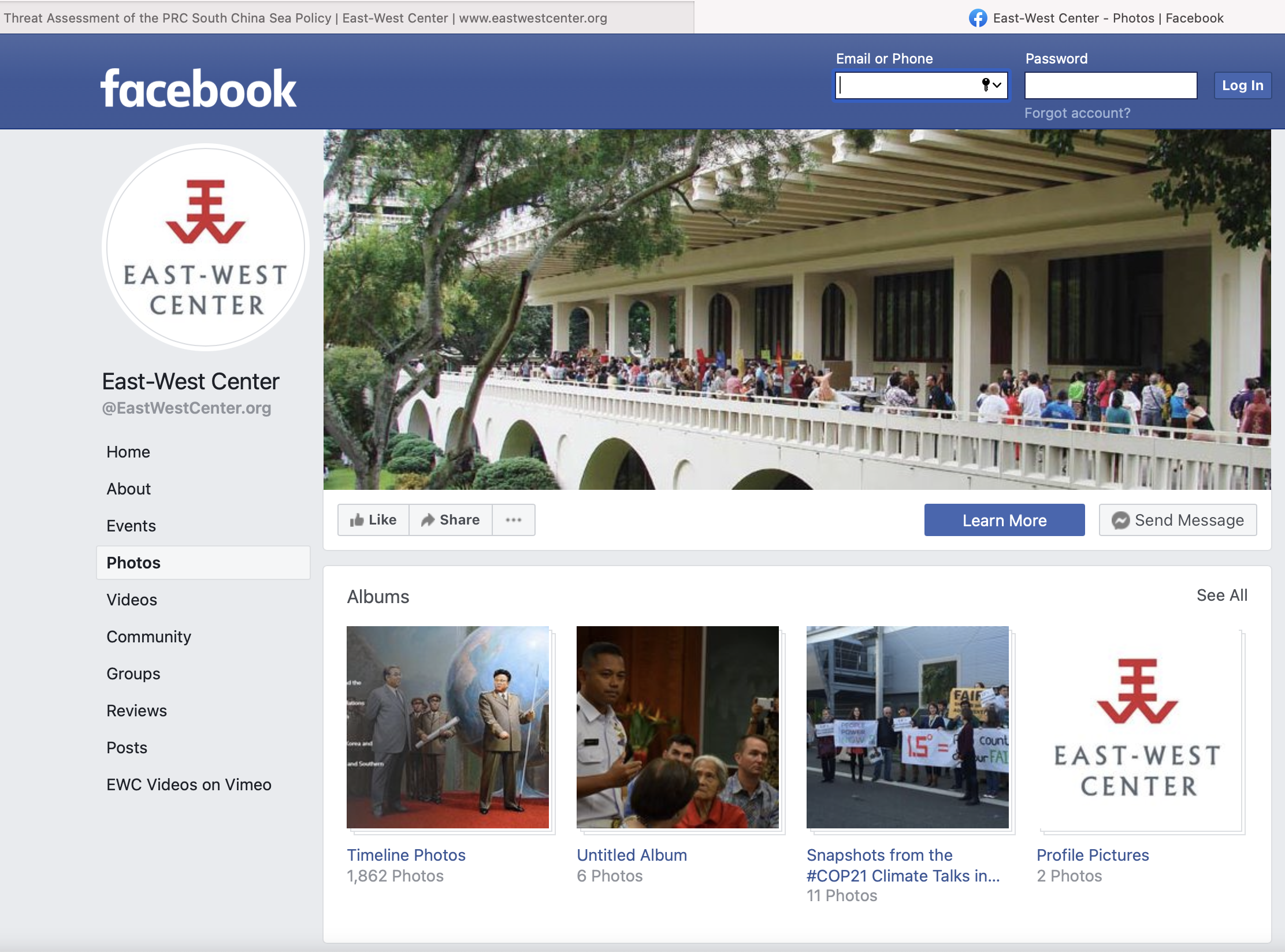Focus the Password input field

1111,85
